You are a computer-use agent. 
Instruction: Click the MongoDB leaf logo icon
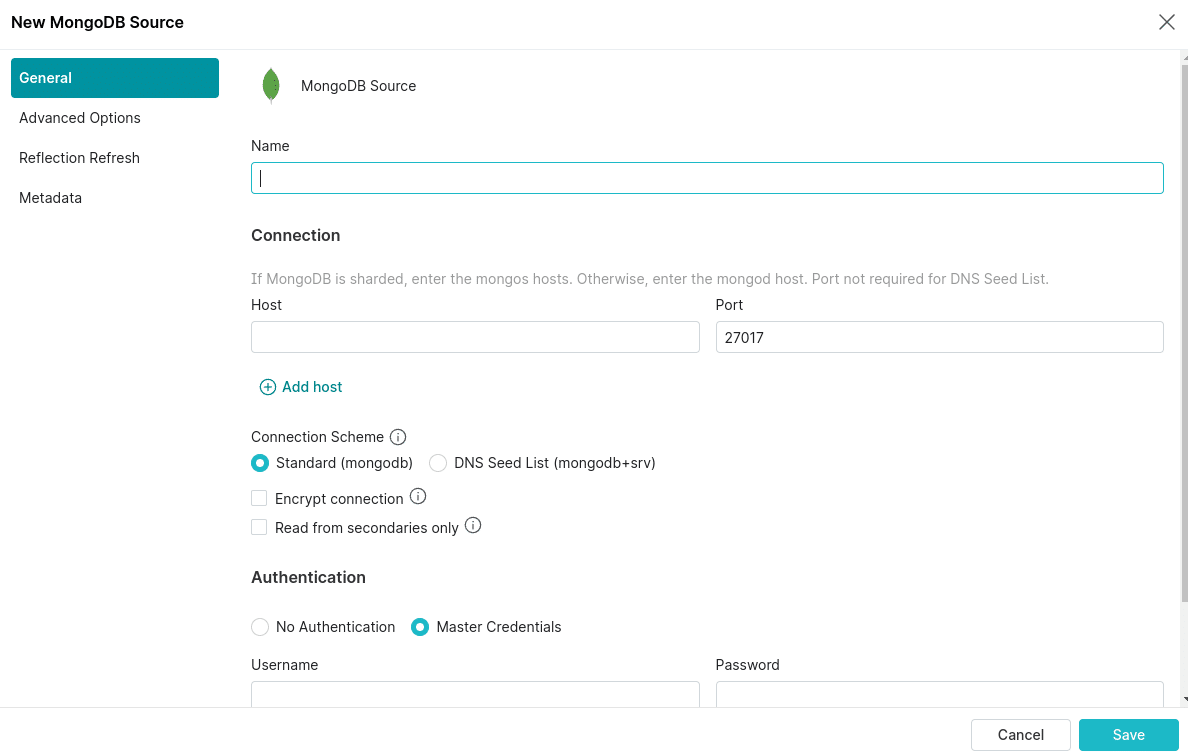click(270, 85)
